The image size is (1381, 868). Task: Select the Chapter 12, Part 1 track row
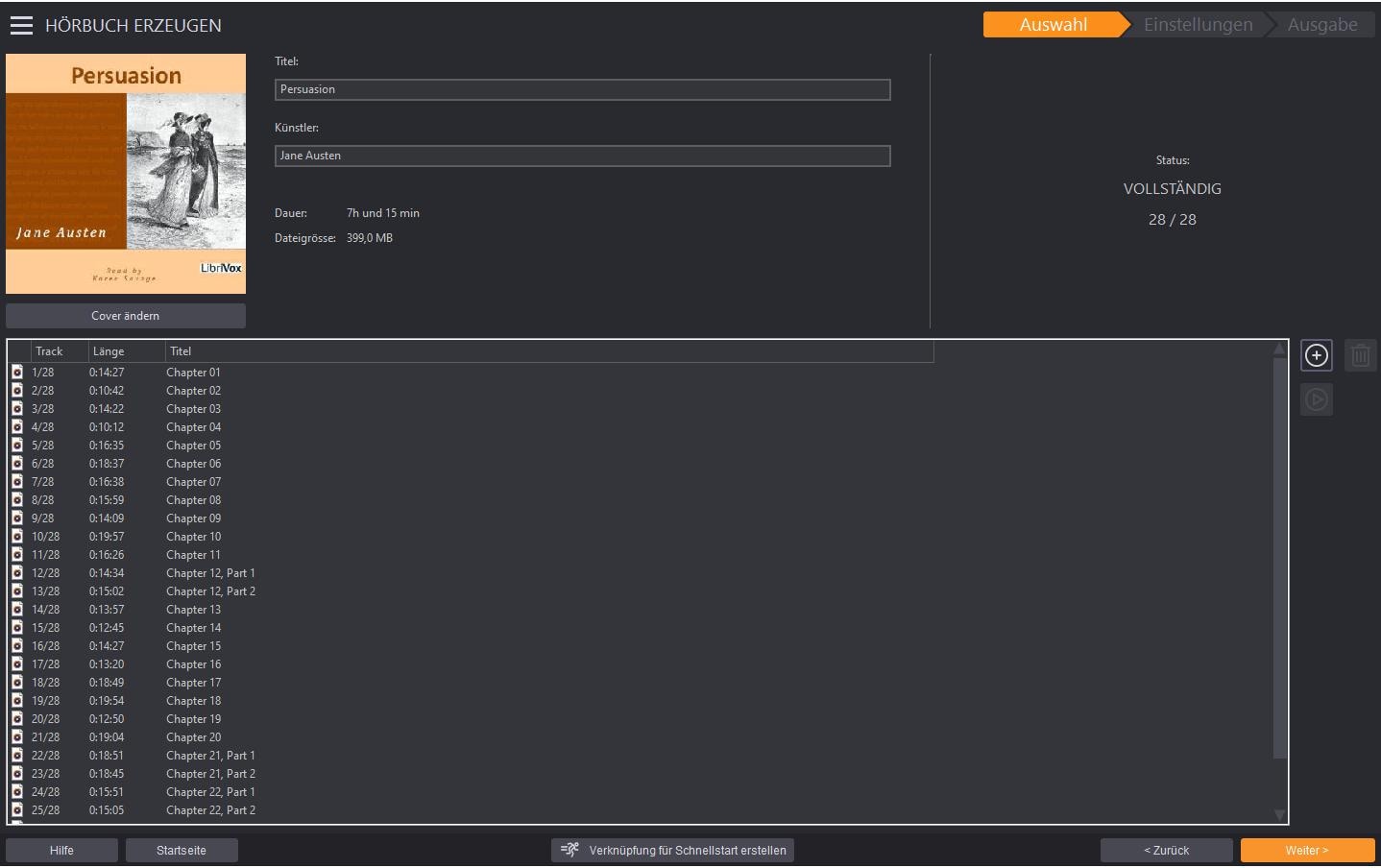[471, 573]
